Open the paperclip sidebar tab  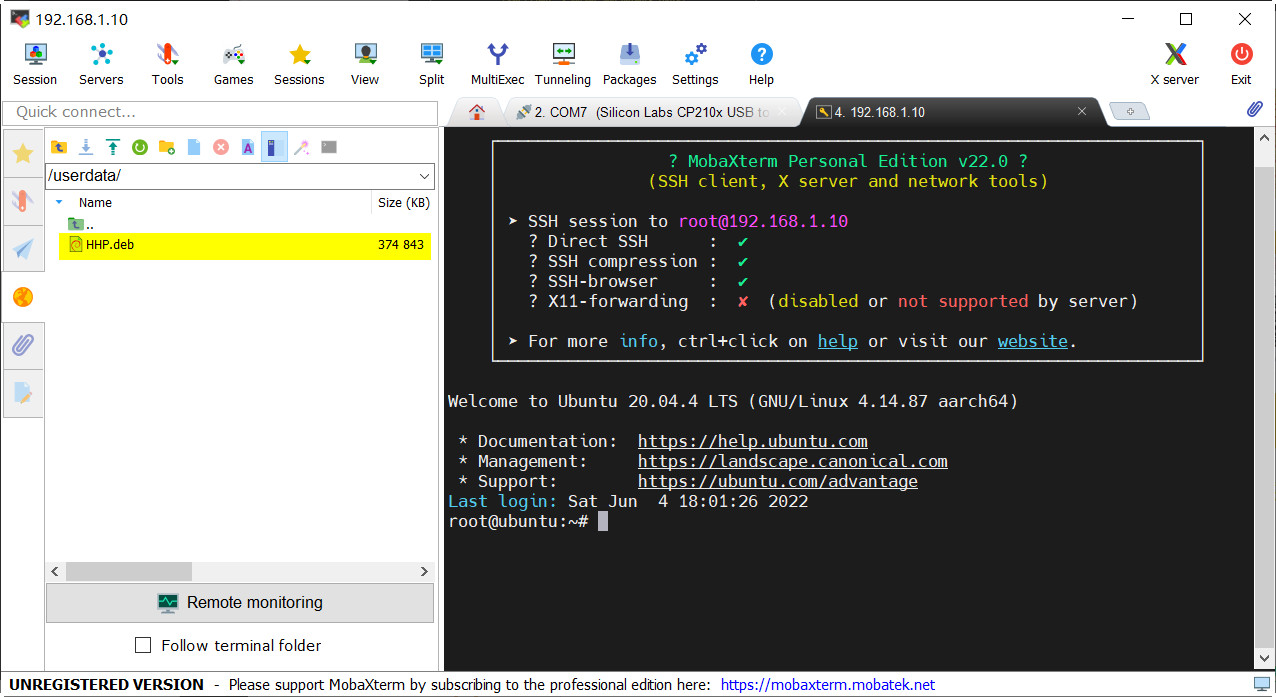pos(23,345)
